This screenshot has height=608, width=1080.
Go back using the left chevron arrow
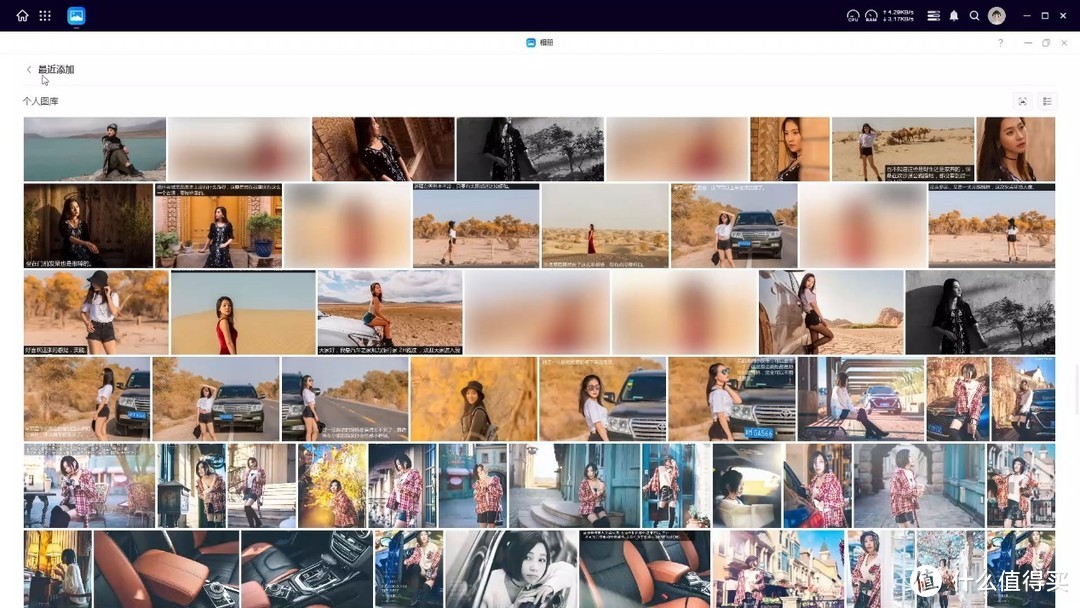(x=28, y=69)
